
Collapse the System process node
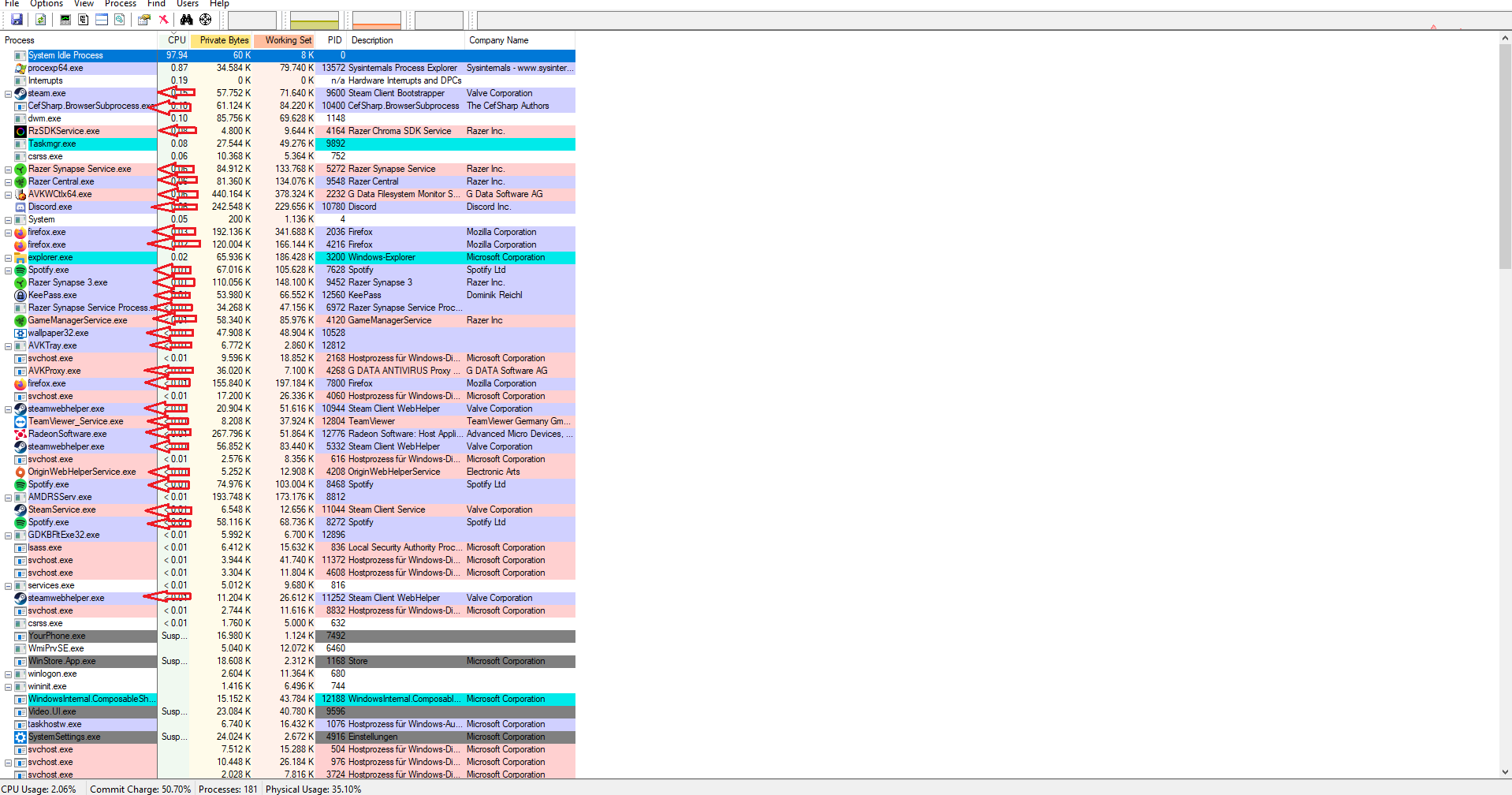[7, 219]
